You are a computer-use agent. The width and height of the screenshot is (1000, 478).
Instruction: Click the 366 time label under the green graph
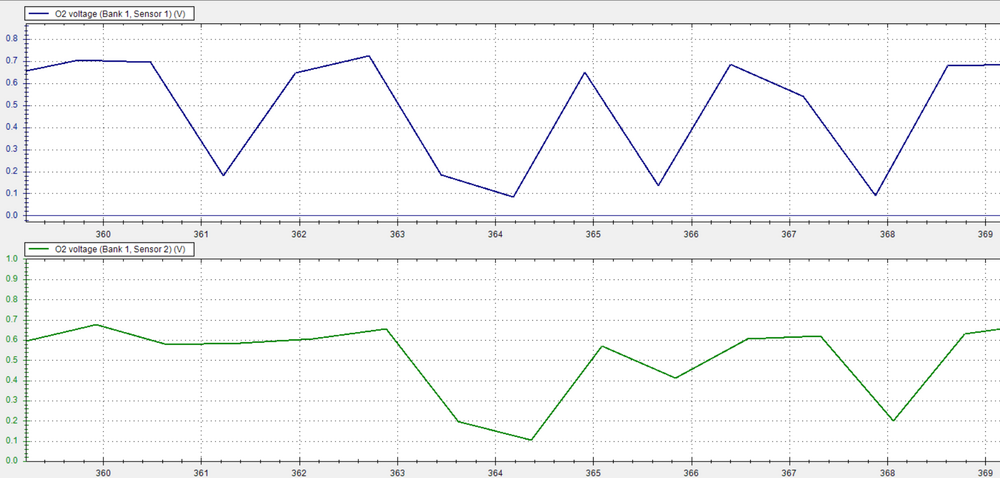[691, 473]
